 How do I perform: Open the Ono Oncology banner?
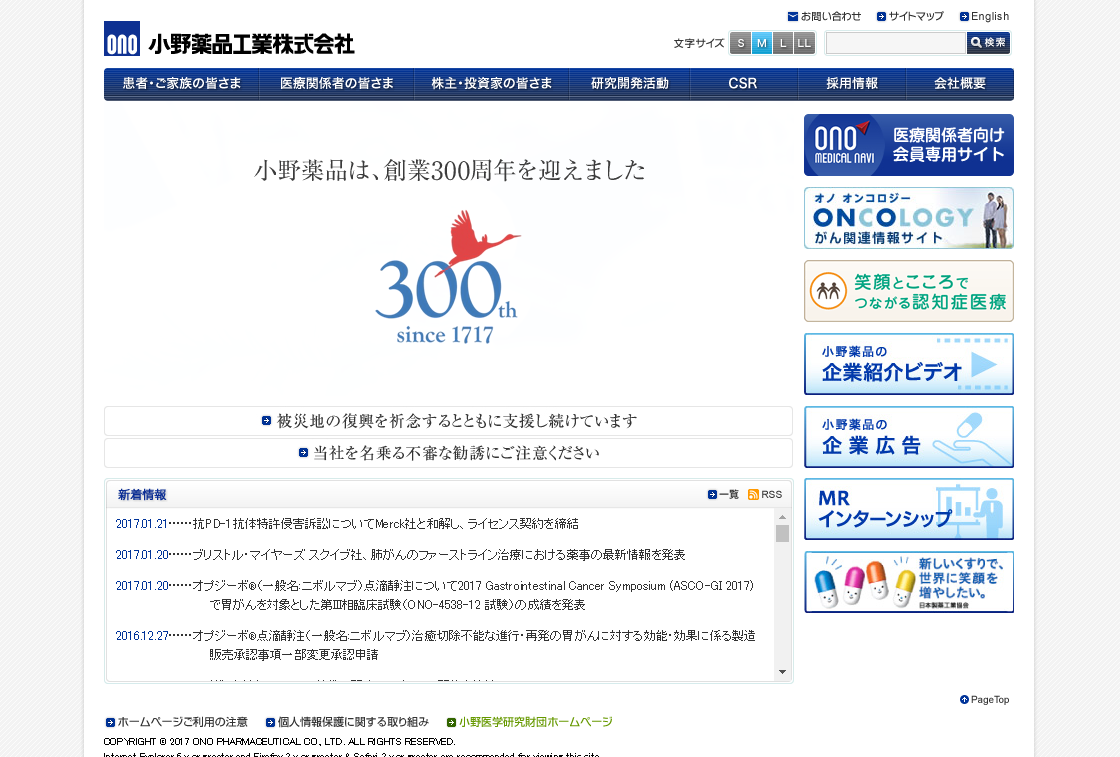909,218
